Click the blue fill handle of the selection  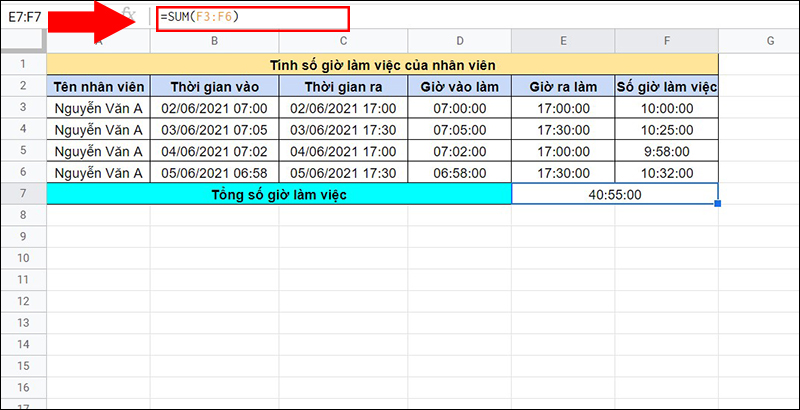(718, 203)
